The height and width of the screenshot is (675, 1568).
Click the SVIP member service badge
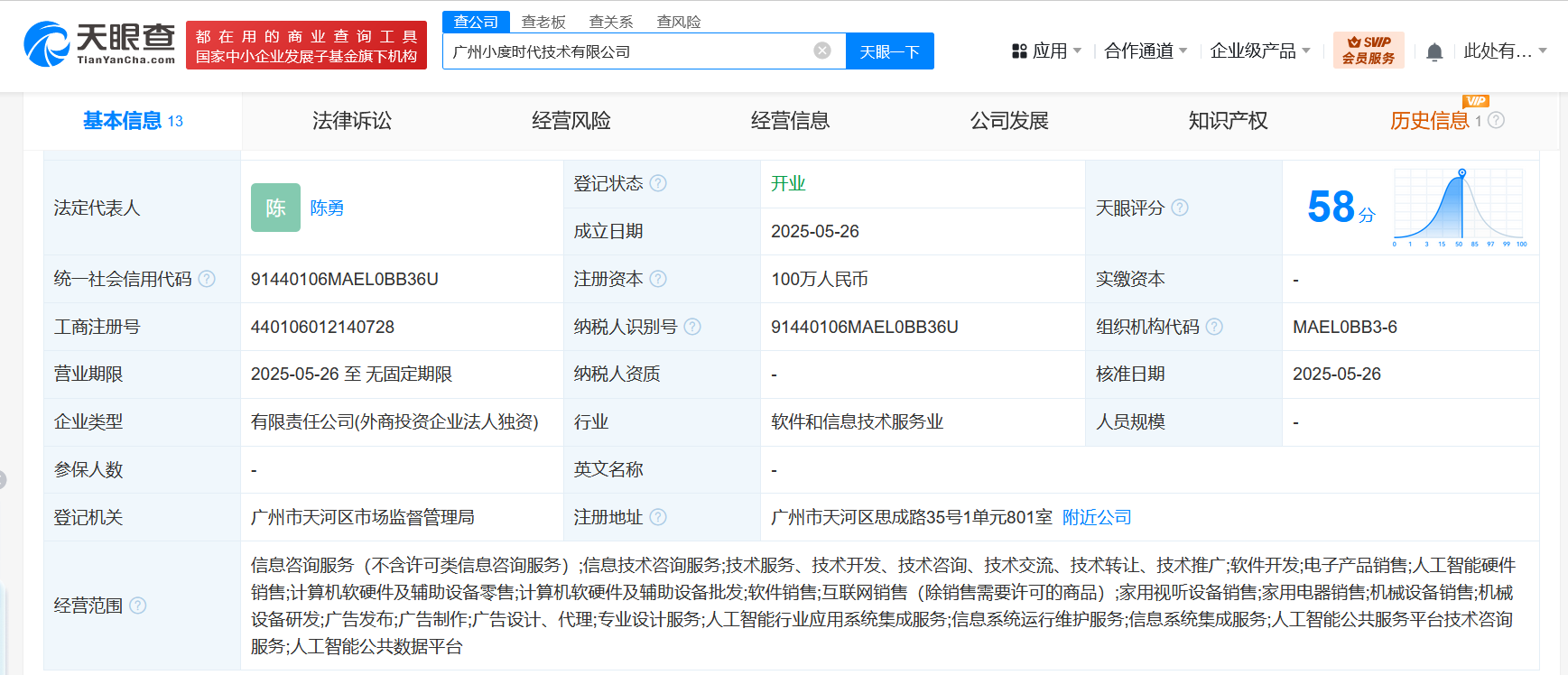tap(1368, 51)
